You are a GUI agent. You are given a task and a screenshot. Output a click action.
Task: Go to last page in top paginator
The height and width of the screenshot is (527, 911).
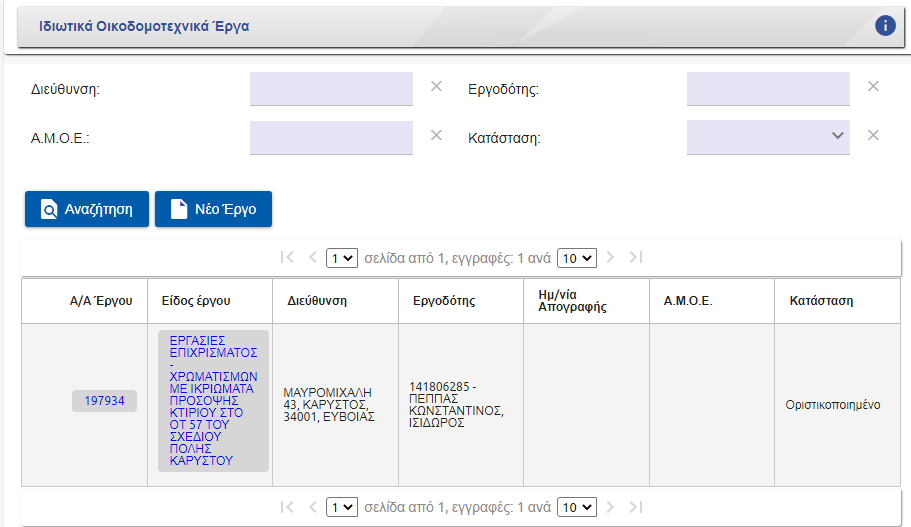point(636,257)
